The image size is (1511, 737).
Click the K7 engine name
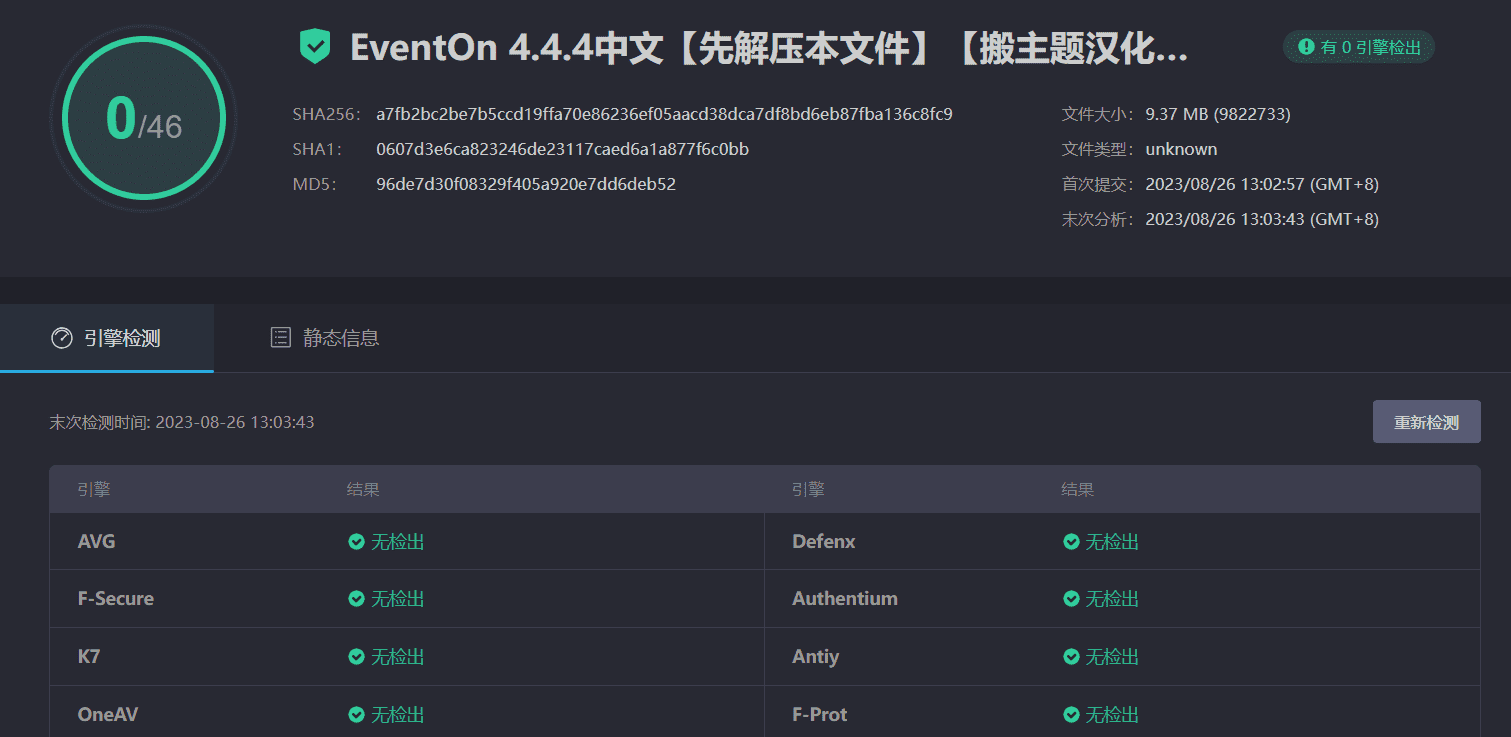(x=89, y=657)
